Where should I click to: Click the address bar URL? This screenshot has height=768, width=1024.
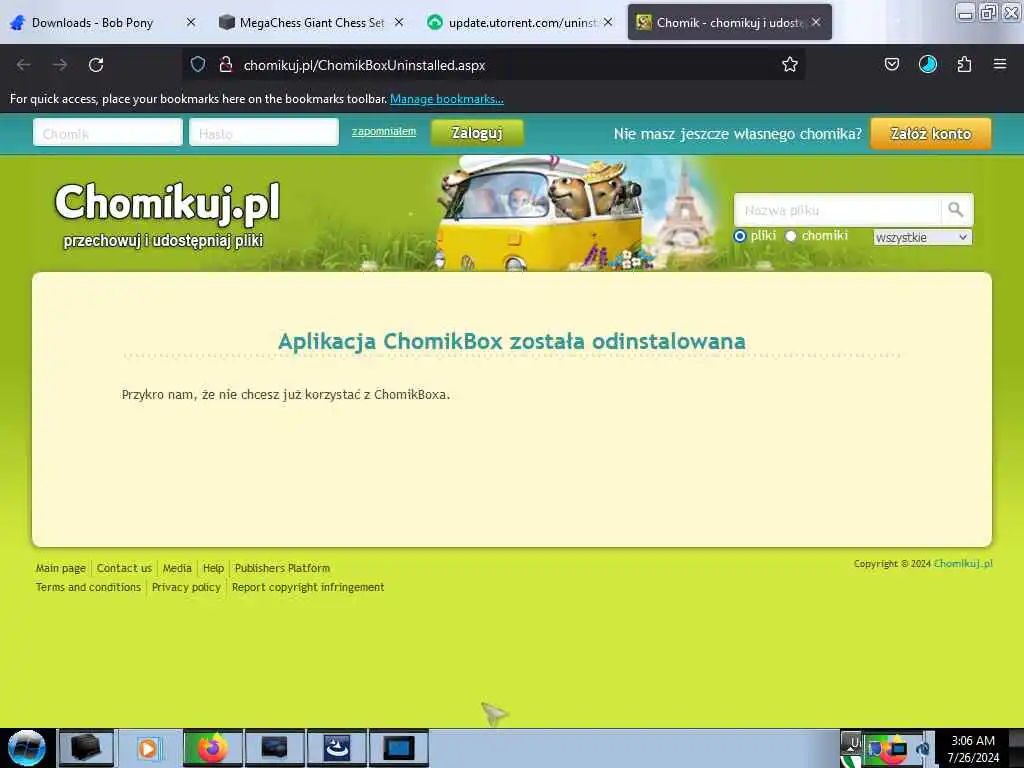pos(364,65)
